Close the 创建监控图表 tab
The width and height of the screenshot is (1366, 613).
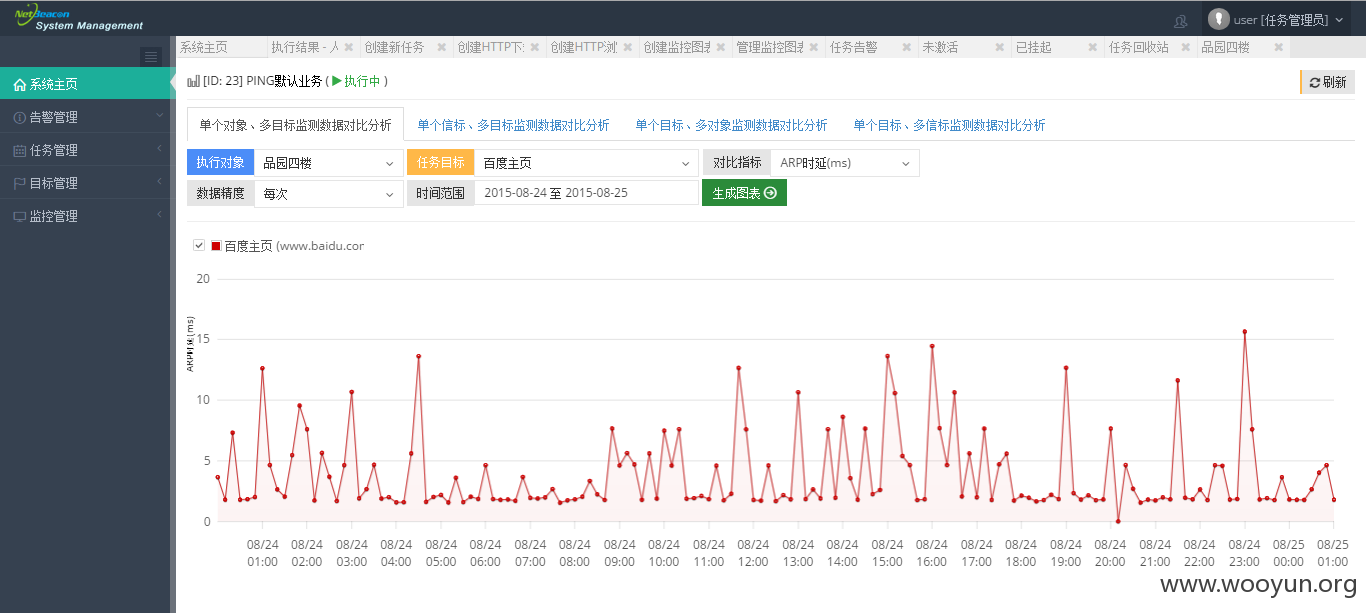pos(720,47)
